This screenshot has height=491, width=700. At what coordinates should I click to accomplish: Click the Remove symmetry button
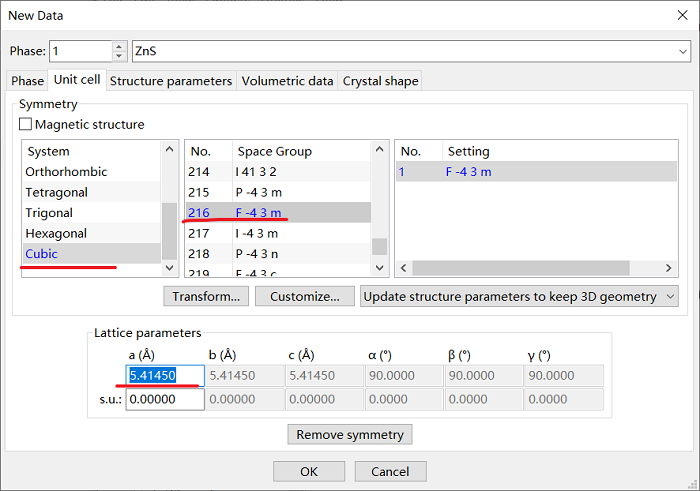[x=349, y=435]
